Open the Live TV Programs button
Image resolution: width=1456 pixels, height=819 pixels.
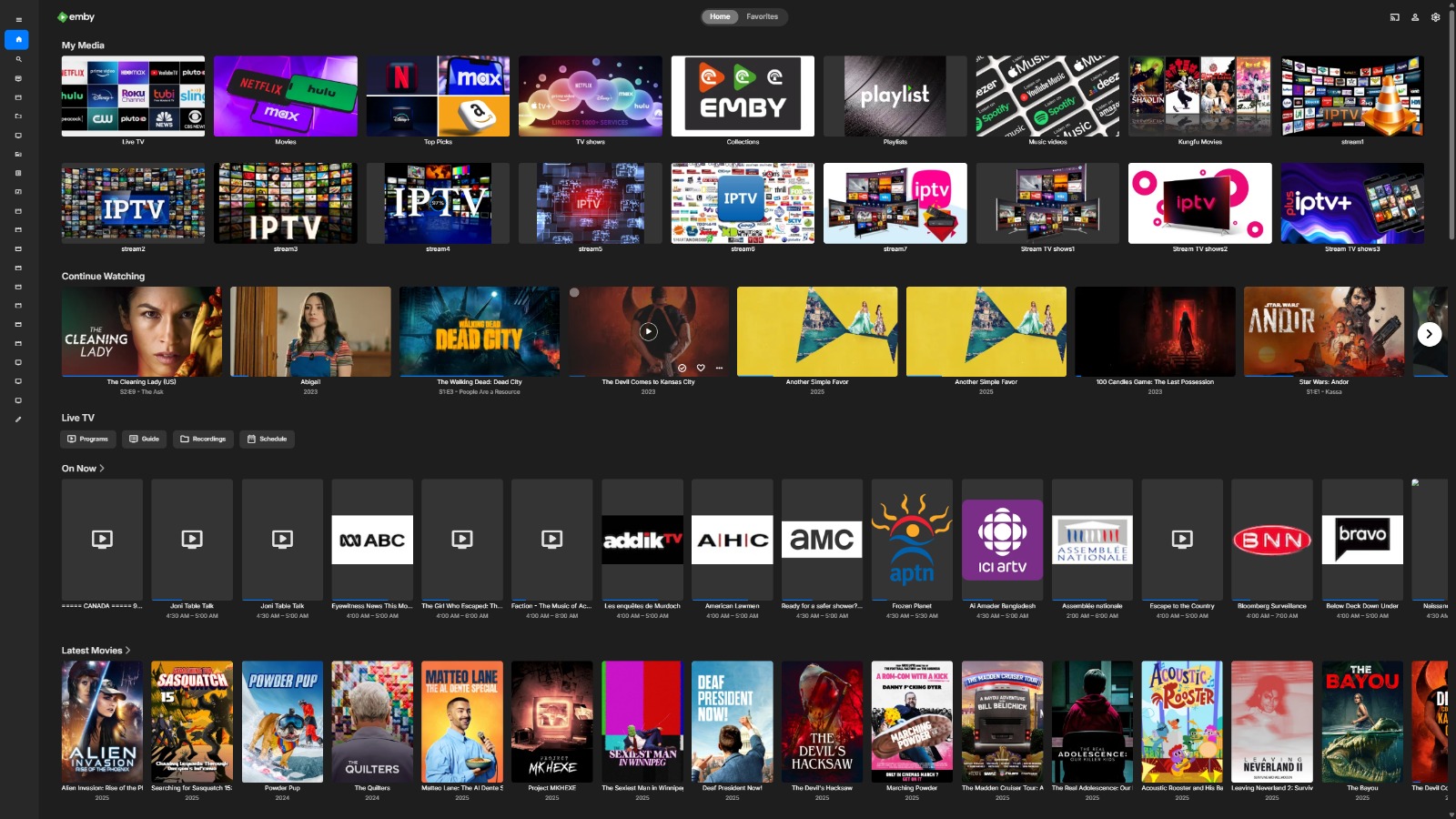click(87, 439)
